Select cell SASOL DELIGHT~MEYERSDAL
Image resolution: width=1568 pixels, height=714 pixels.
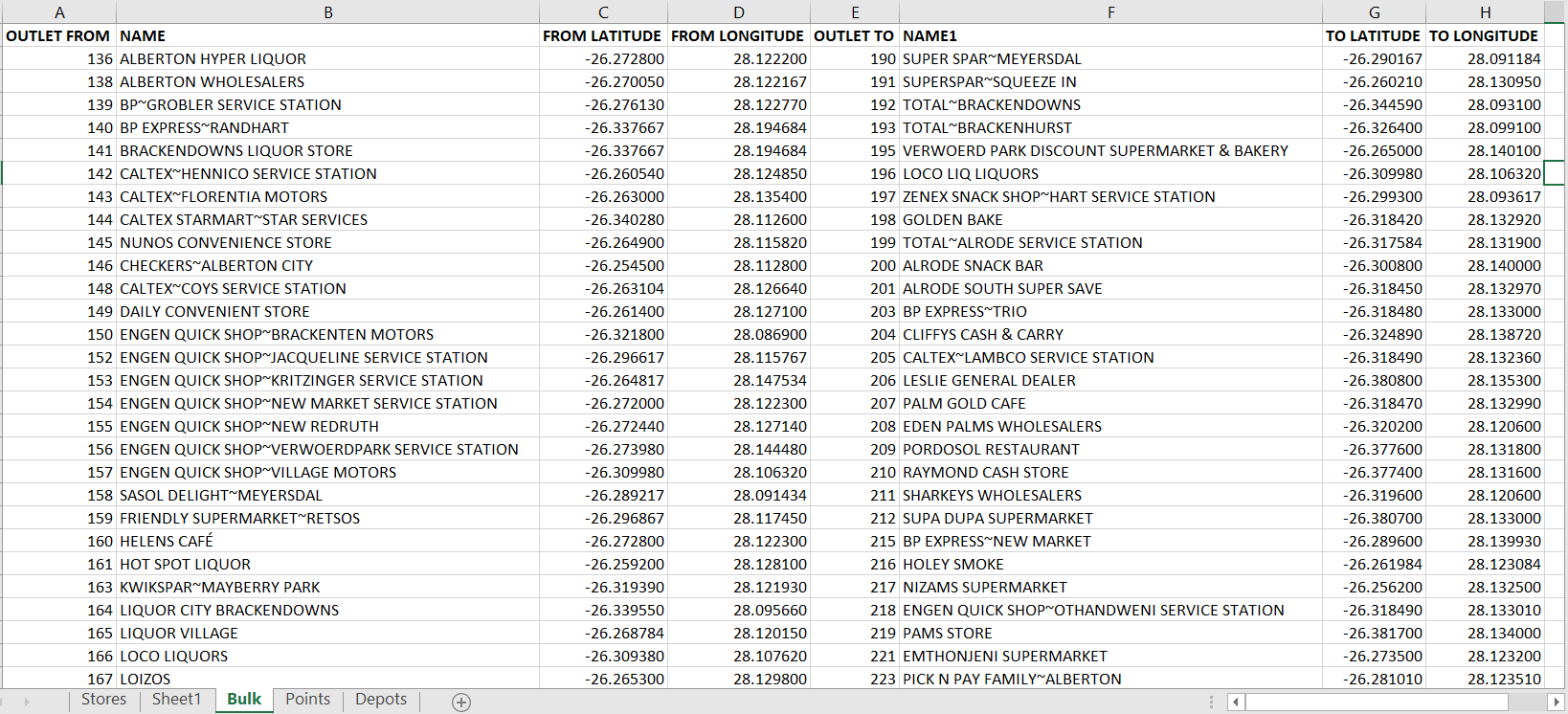pyautogui.click(x=328, y=495)
